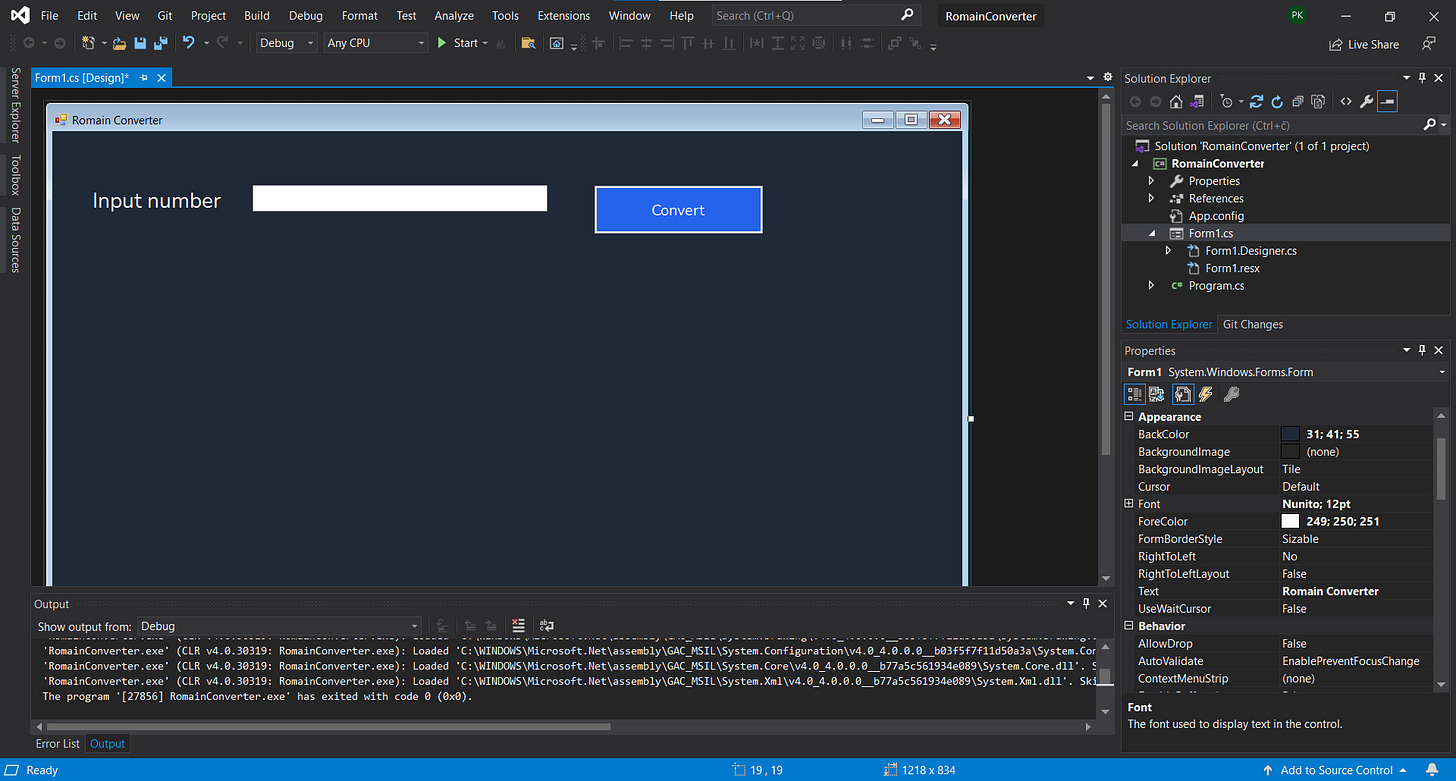Expand the Properties node in Solution Explorer

click(x=1151, y=181)
